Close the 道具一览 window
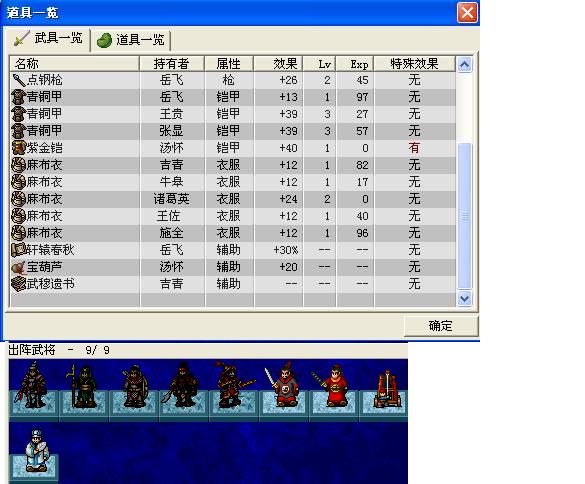 pyautogui.click(x=467, y=13)
